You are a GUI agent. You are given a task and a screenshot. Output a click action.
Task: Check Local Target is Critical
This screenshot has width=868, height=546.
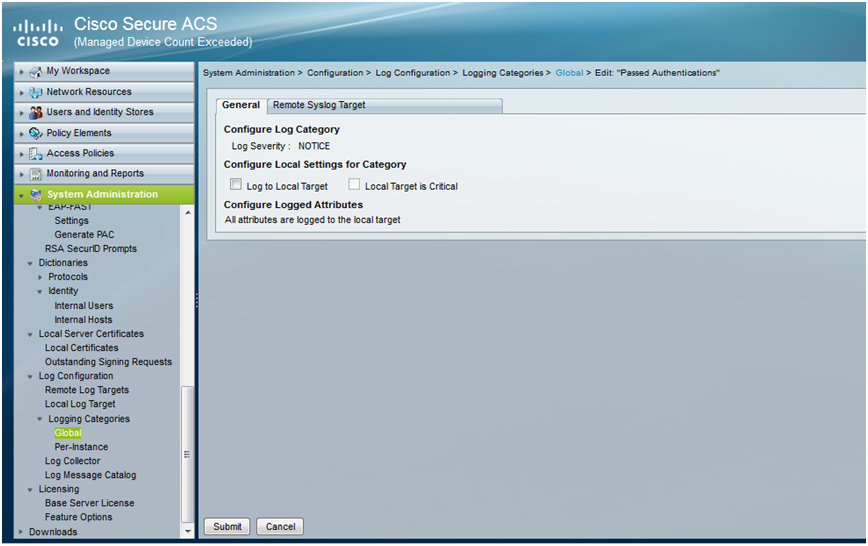coord(354,184)
